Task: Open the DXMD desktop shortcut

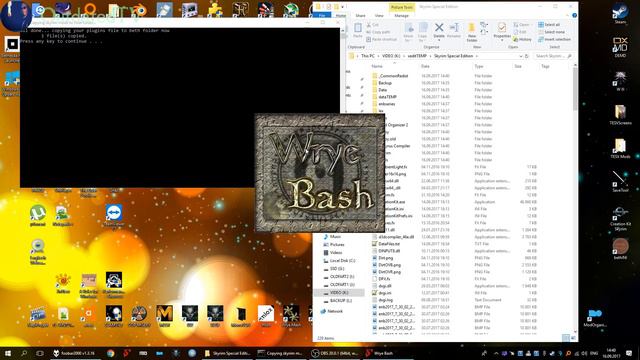Action: (x=620, y=47)
